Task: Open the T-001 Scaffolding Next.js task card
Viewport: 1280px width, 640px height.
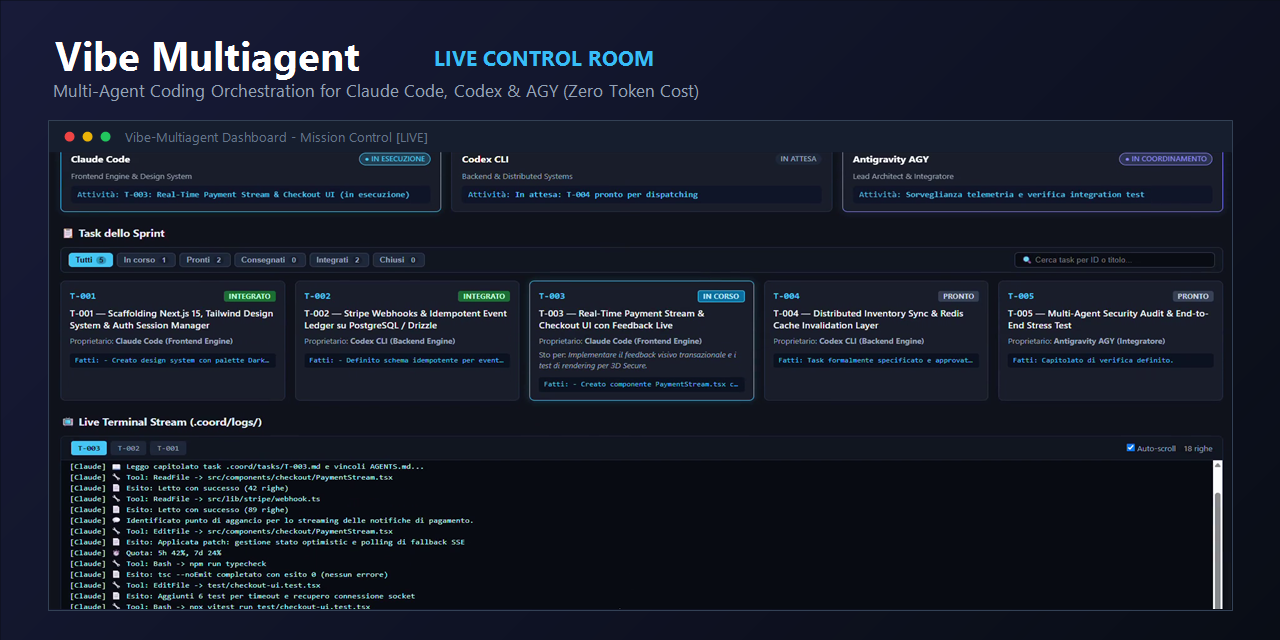Action: (172, 341)
